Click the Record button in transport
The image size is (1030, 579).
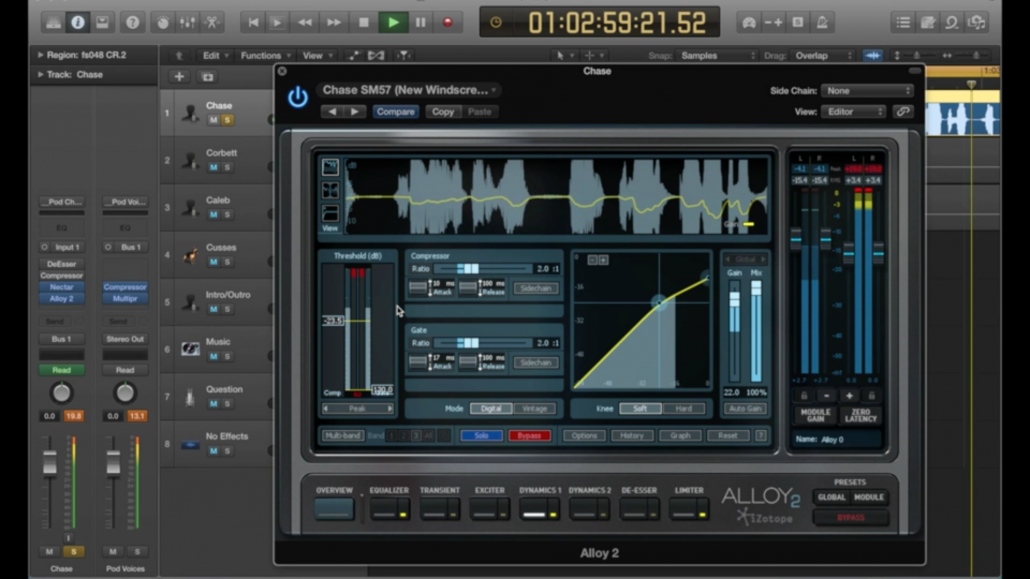pyautogui.click(x=447, y=22)
